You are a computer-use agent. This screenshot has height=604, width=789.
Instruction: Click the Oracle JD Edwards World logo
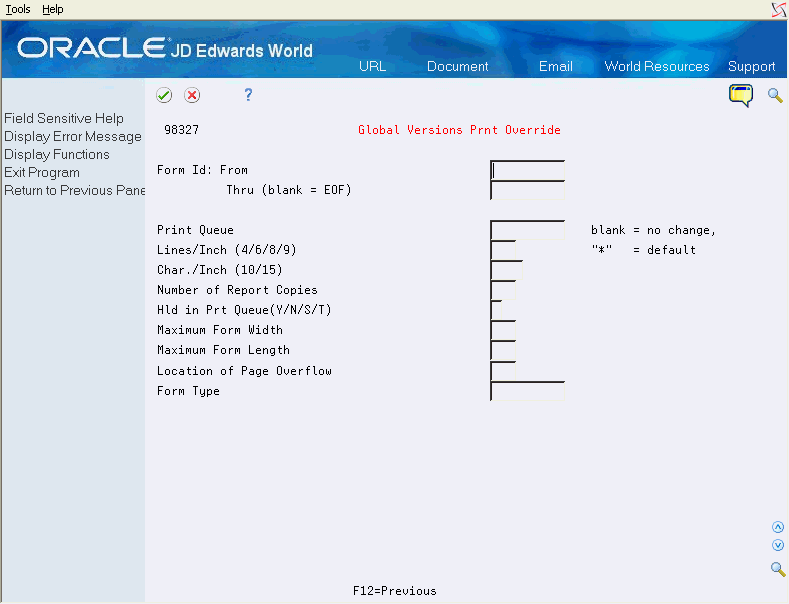tap(165, 48)
